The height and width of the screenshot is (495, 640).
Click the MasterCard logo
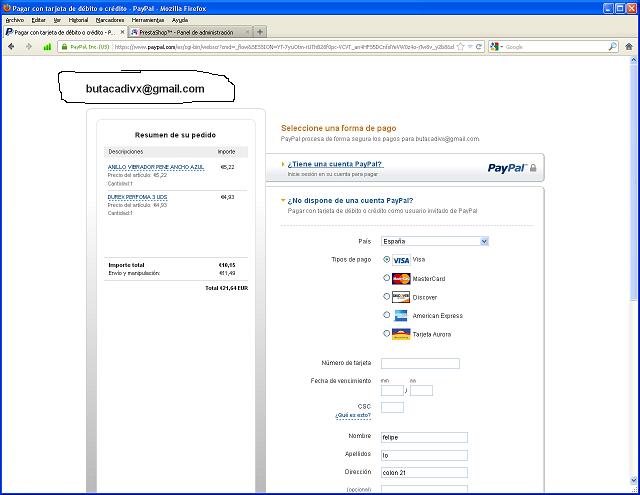pos(401,279)
